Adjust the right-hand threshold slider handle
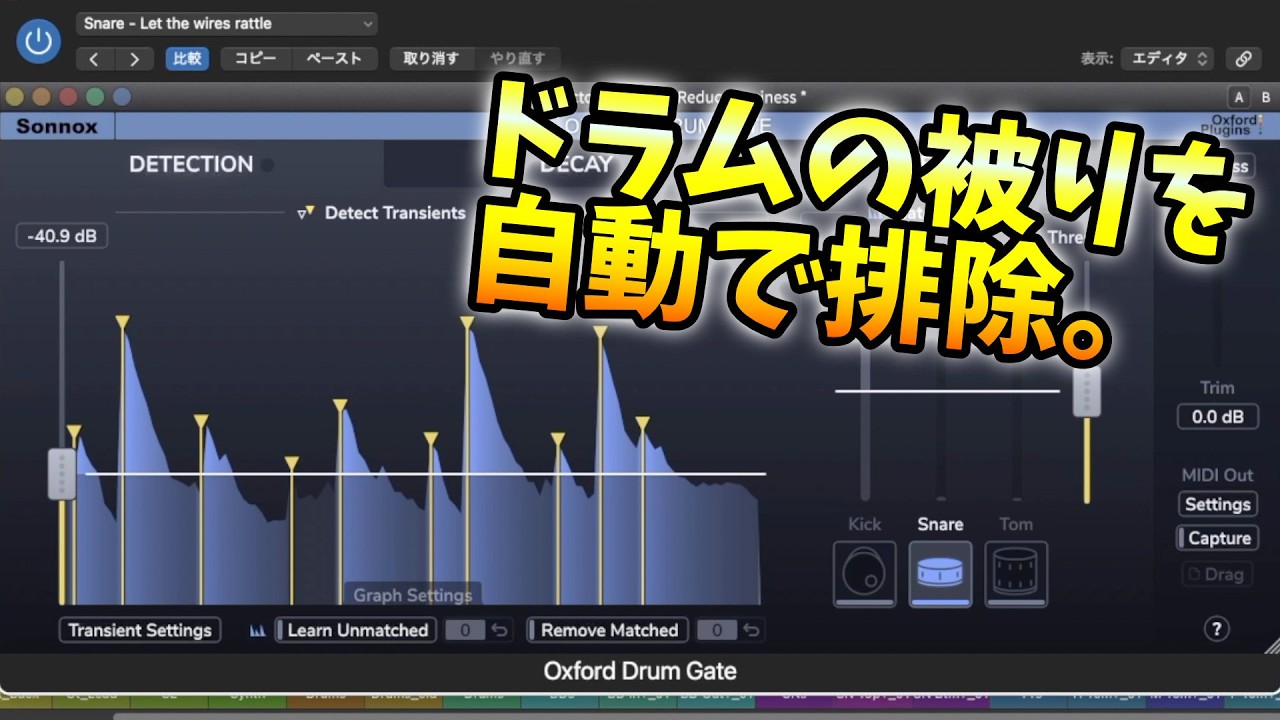 (x=1087, y=391)
